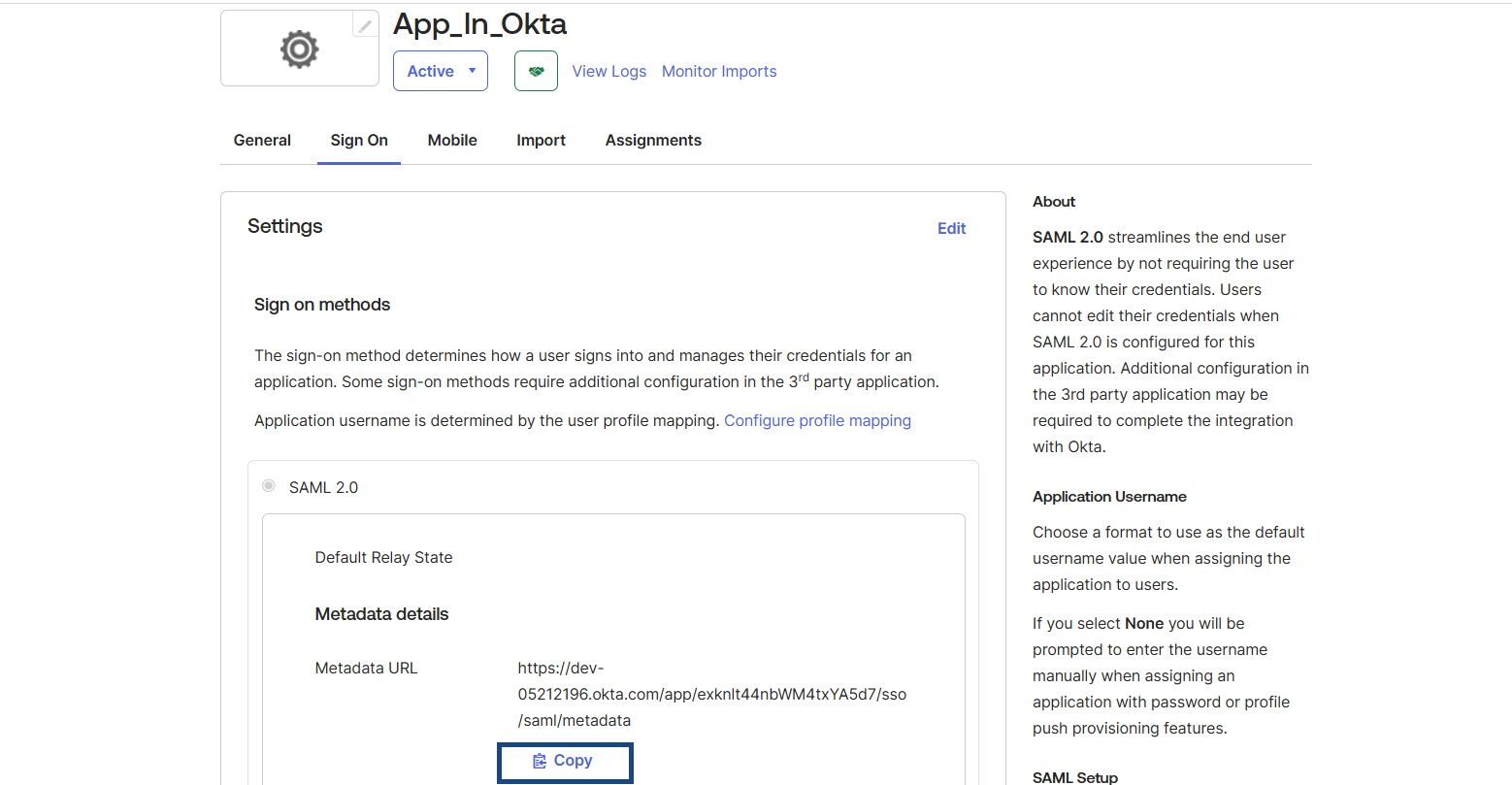
Task: Select the Sign On tab
Action: [x=359, y=140]
